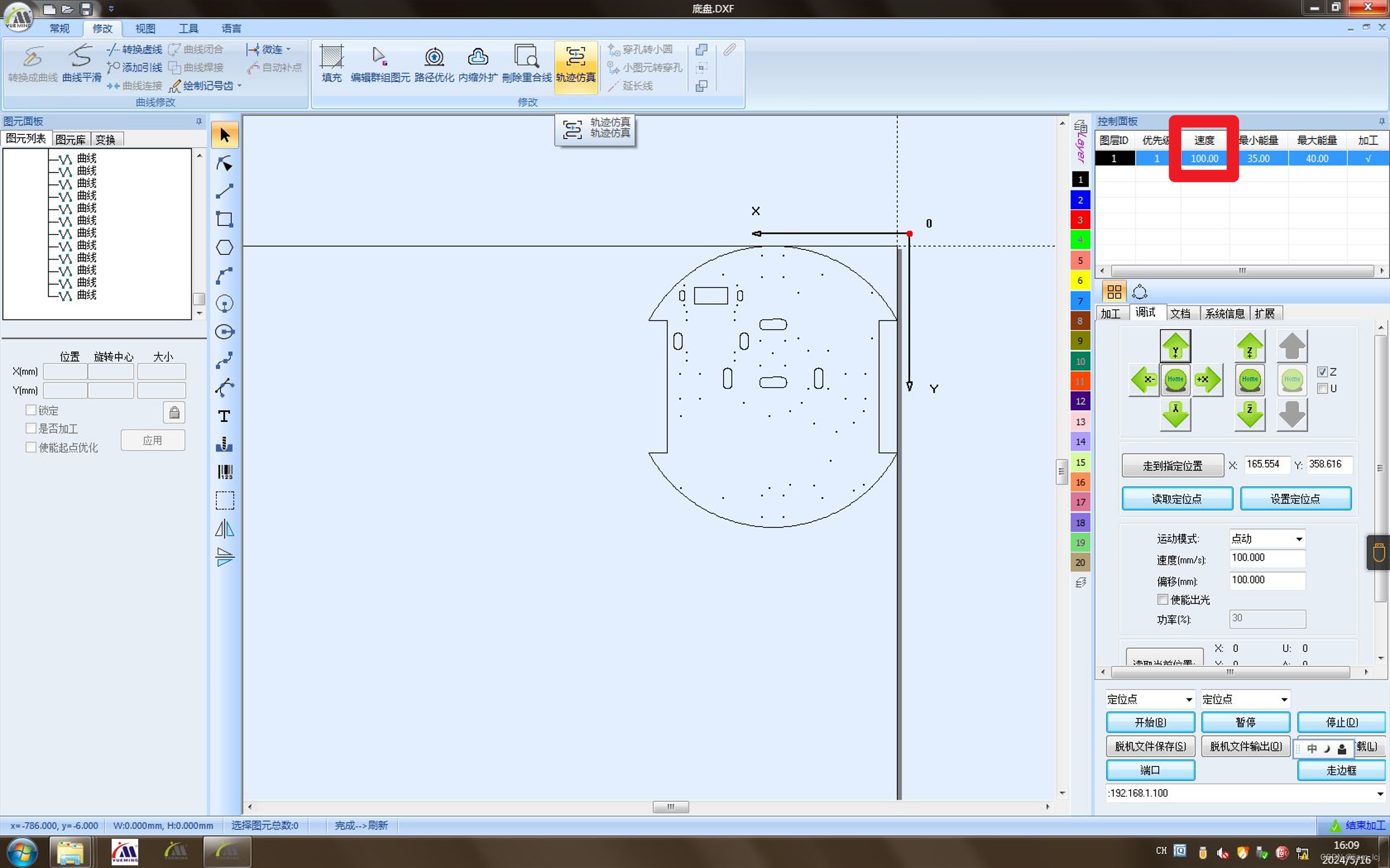The image size is (1390, 868).
Task: Expand the 微连 dropdown arrow
Action: coord(288,49)
